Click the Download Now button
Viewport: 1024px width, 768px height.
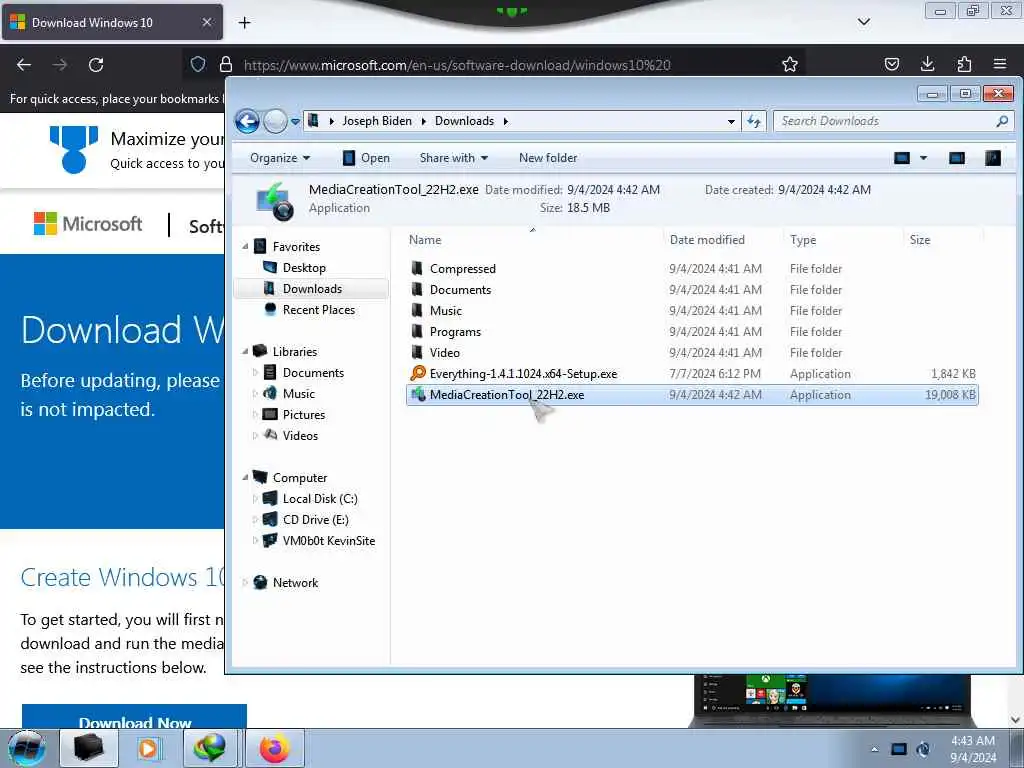point(135,717)
